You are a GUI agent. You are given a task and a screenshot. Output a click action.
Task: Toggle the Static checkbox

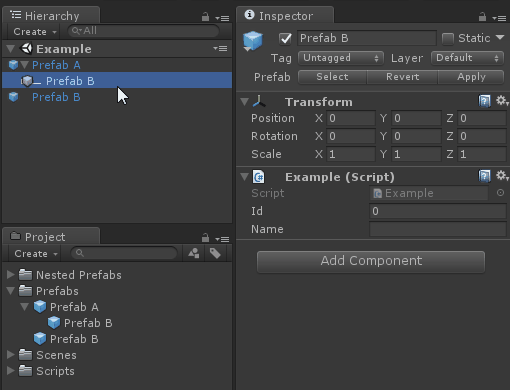tap(448, 39)
